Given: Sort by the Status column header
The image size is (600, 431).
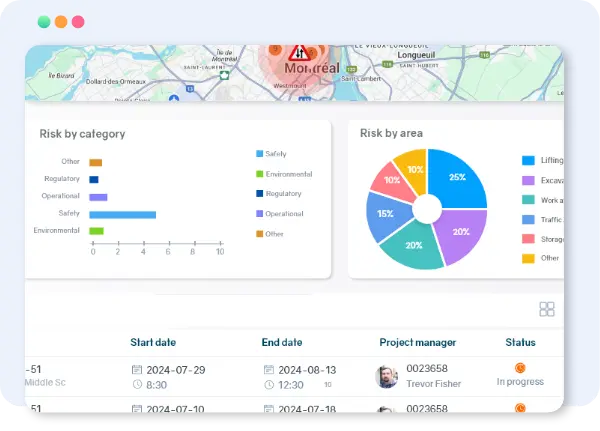Looking at the screenshot, I should coord(520,343).
